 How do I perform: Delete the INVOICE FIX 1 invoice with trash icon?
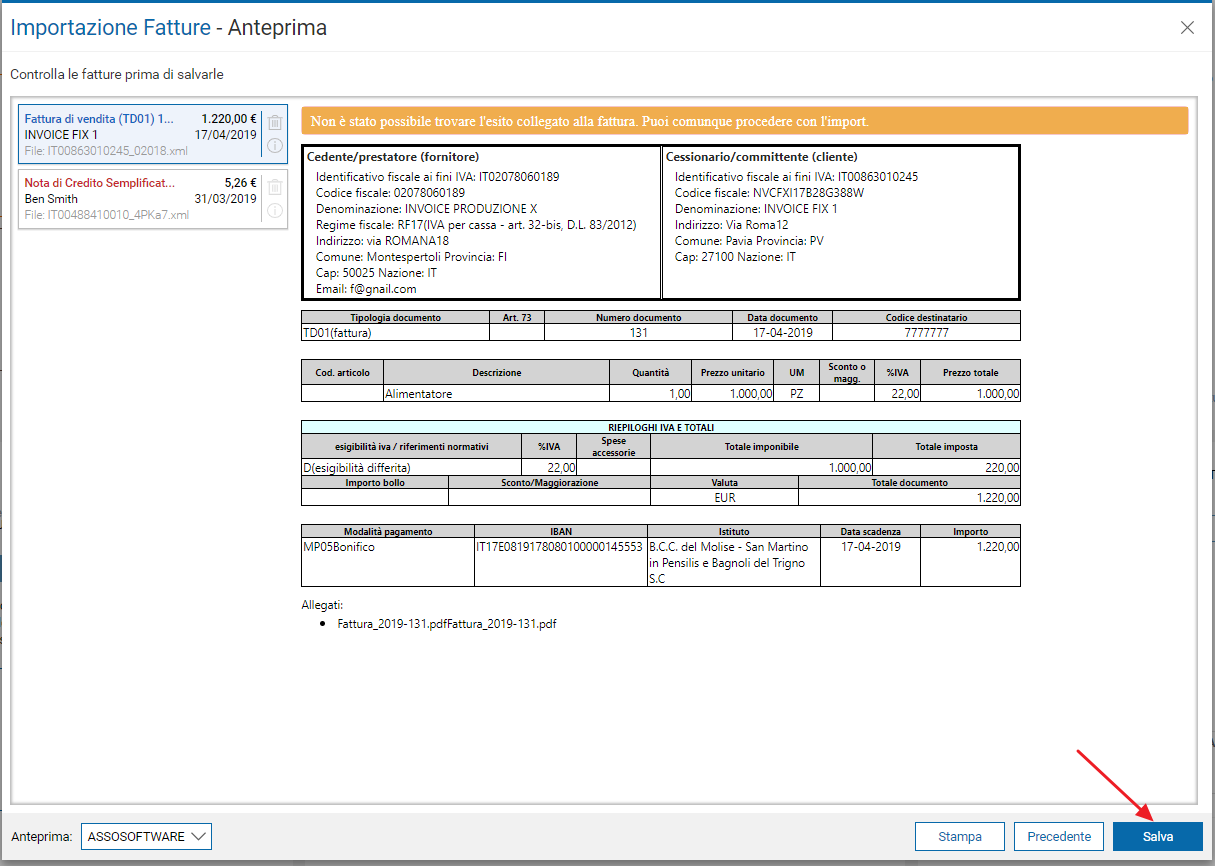pos(275,123)
